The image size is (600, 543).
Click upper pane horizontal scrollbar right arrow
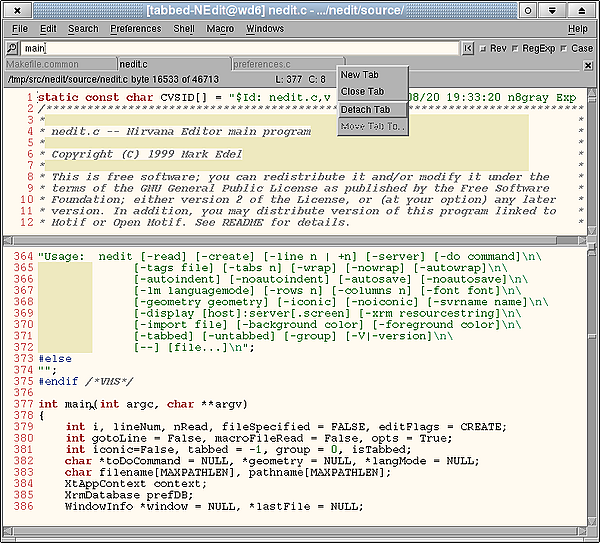582,240
